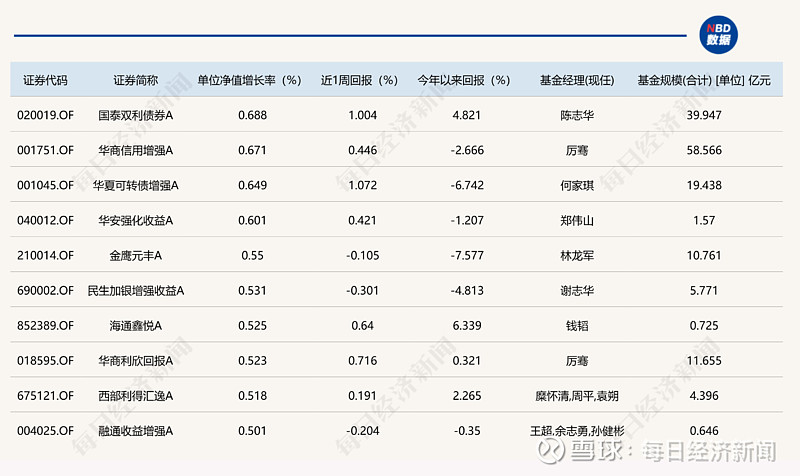Click year-to-date return 4.821
This screenshot has height=476, width=800.
[x=467, y=115]
